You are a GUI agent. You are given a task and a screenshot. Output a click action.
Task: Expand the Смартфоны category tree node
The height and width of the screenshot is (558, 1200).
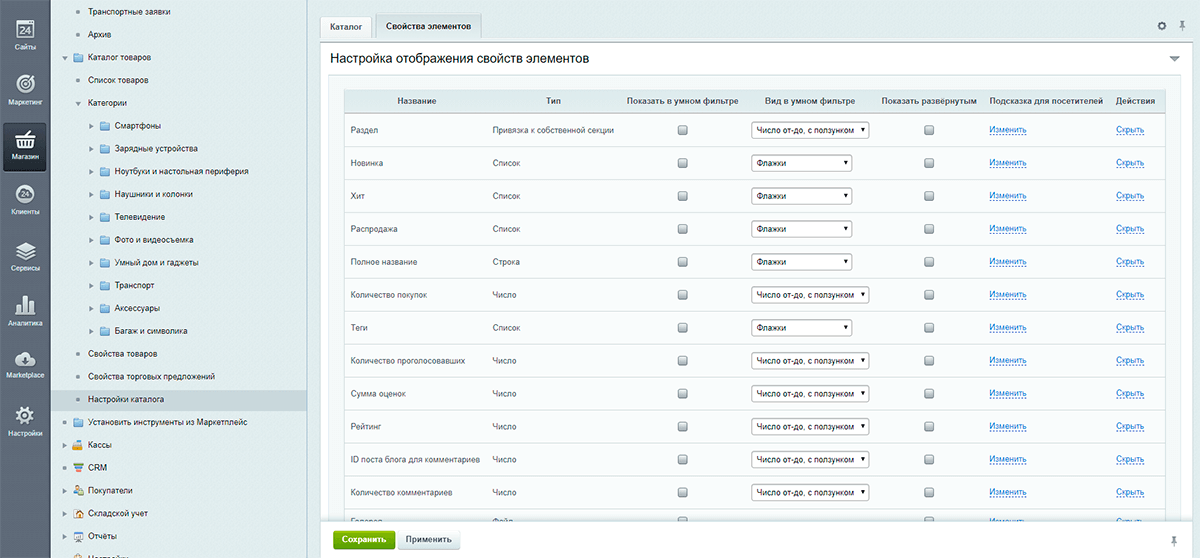pyautogui.click(x=91, y=126)
